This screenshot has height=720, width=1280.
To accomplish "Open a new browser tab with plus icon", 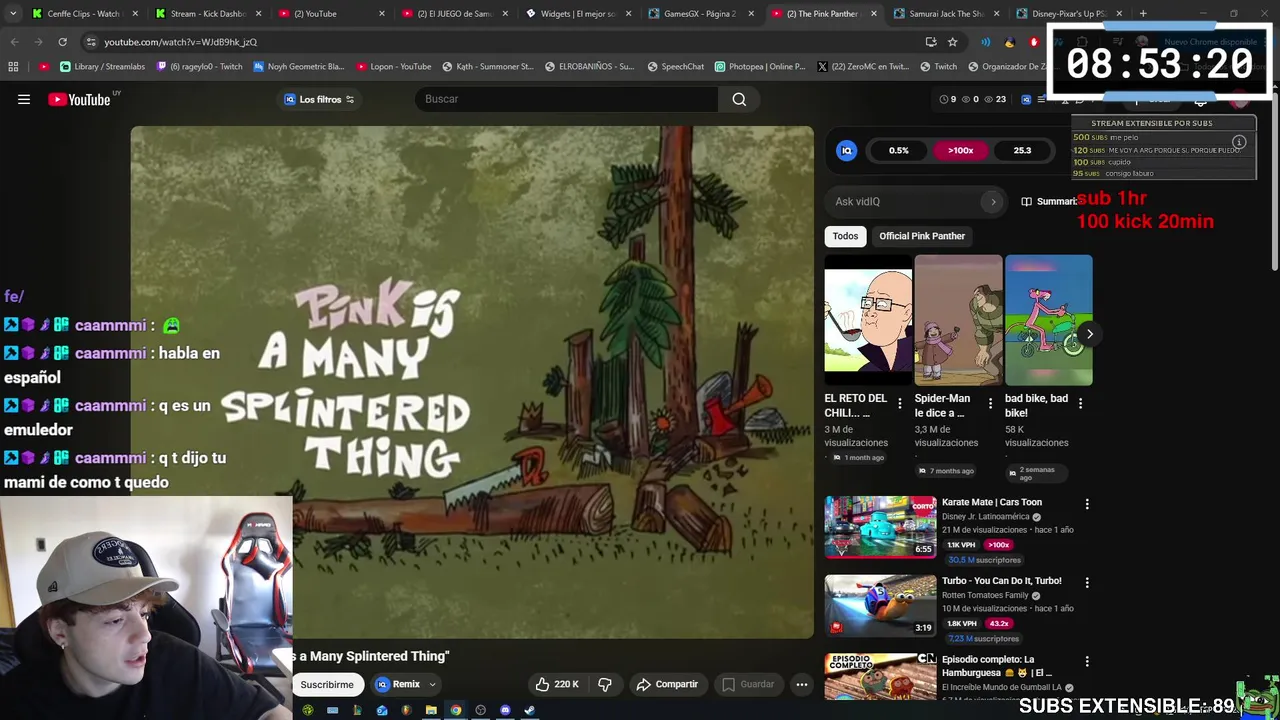I will pos(1143,13).
